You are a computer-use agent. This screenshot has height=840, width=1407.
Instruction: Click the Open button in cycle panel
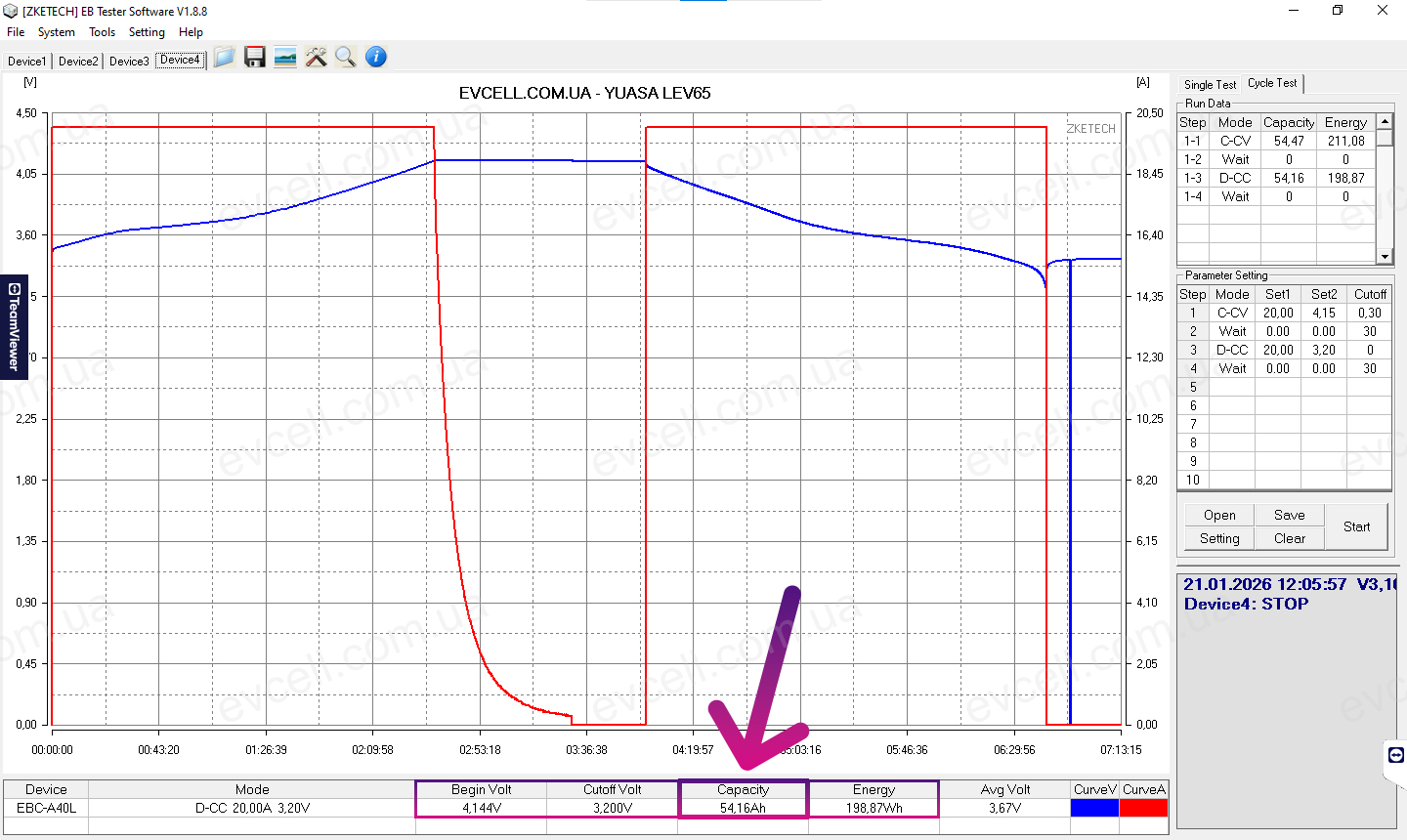click(1219, 515)
